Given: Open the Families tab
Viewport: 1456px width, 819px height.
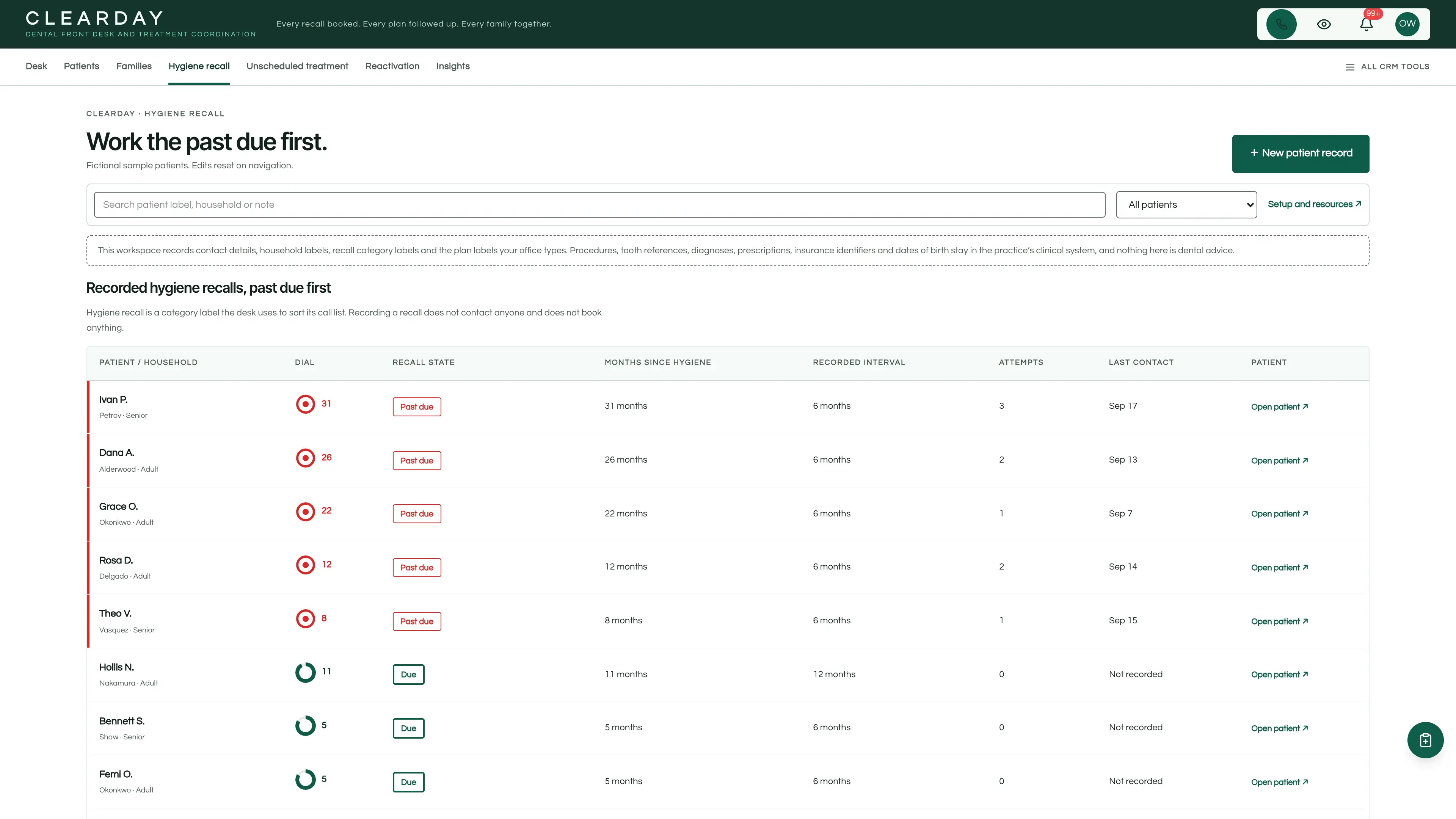Looking at the screenshot, I should [x=134, y=66].
